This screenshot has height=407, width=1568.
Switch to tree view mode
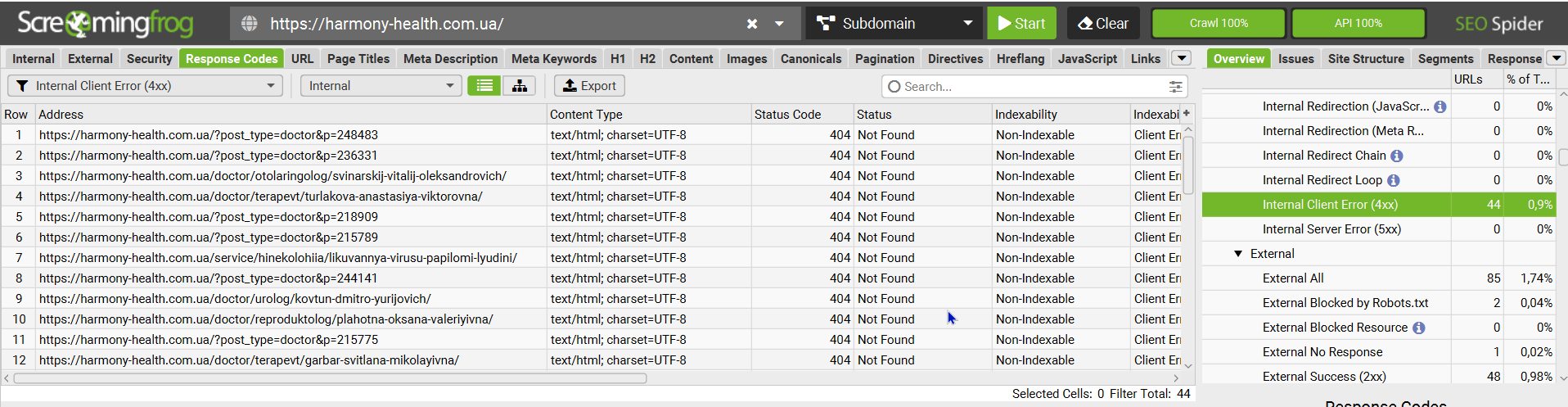coord(520,86)
